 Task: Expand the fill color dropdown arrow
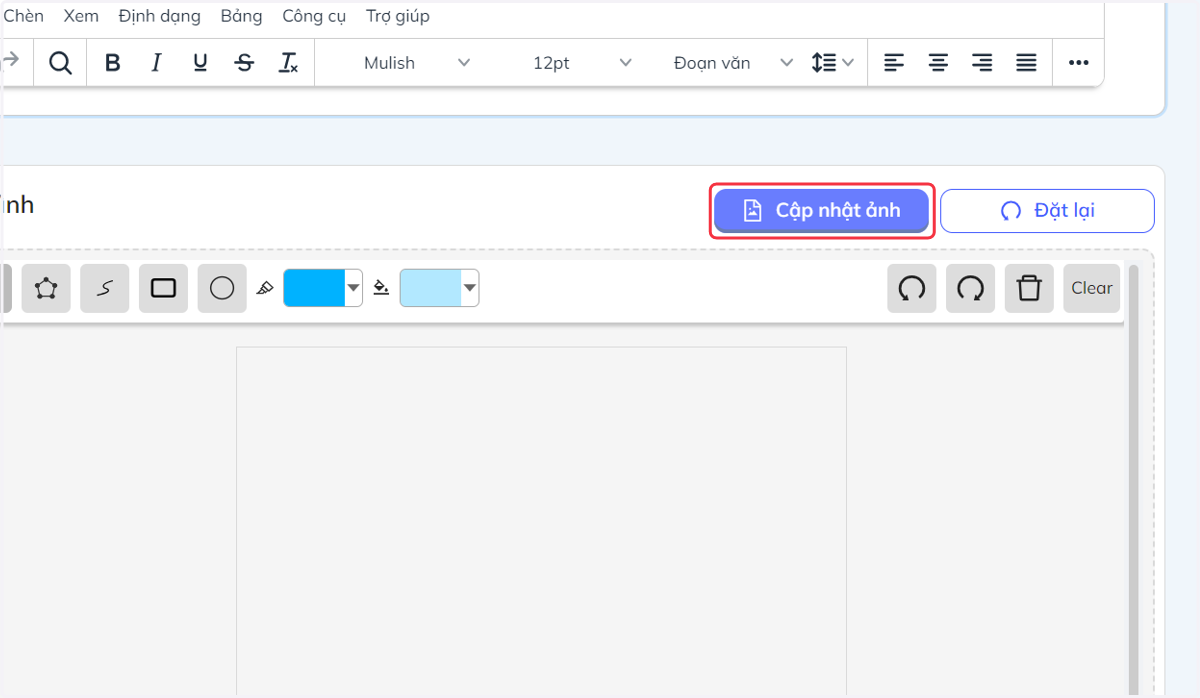(470, 289)
